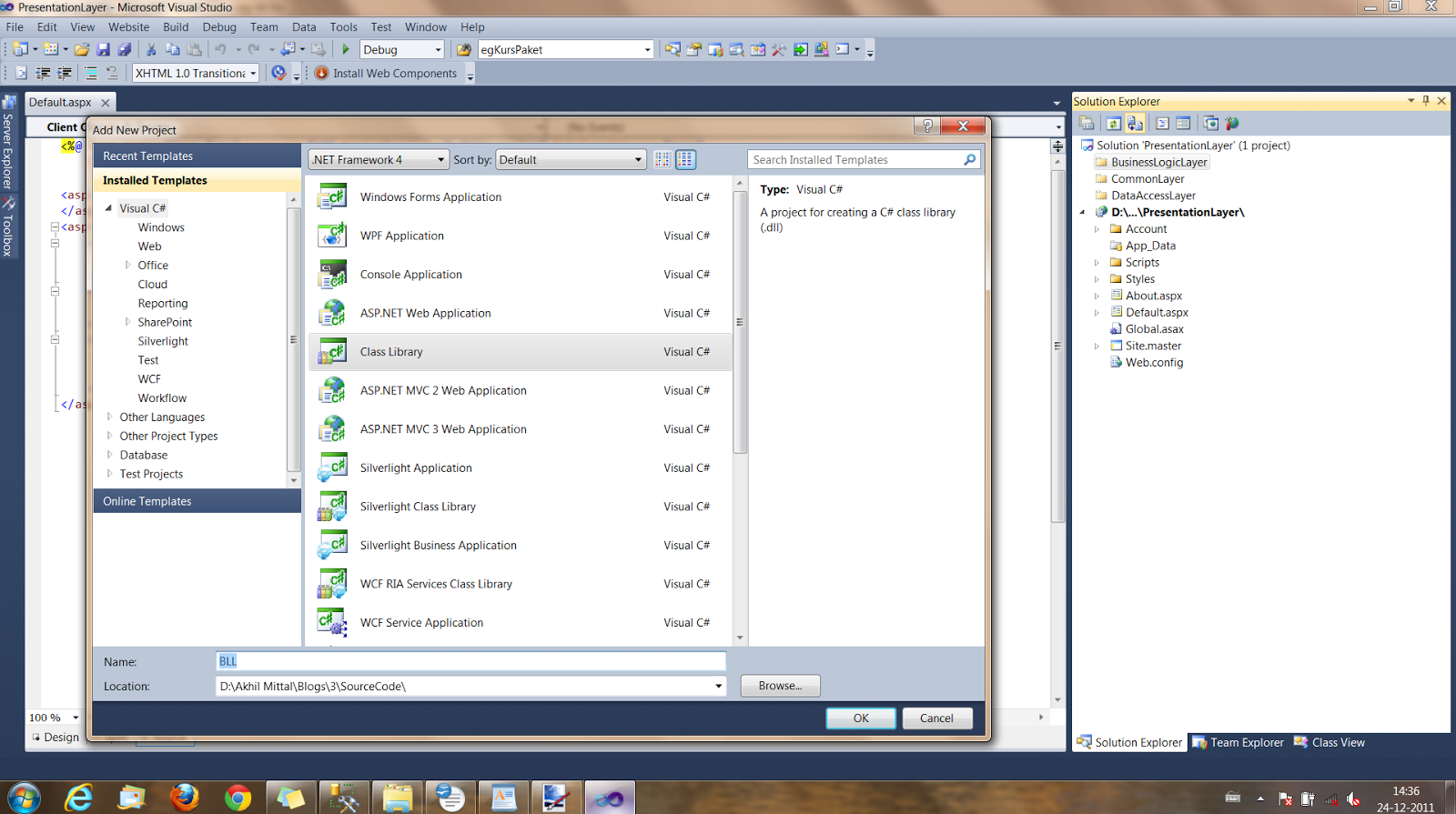Screen dimensions: 1456x814
Task: Click the Save icon in toolbar
Action: click(103, 50)
